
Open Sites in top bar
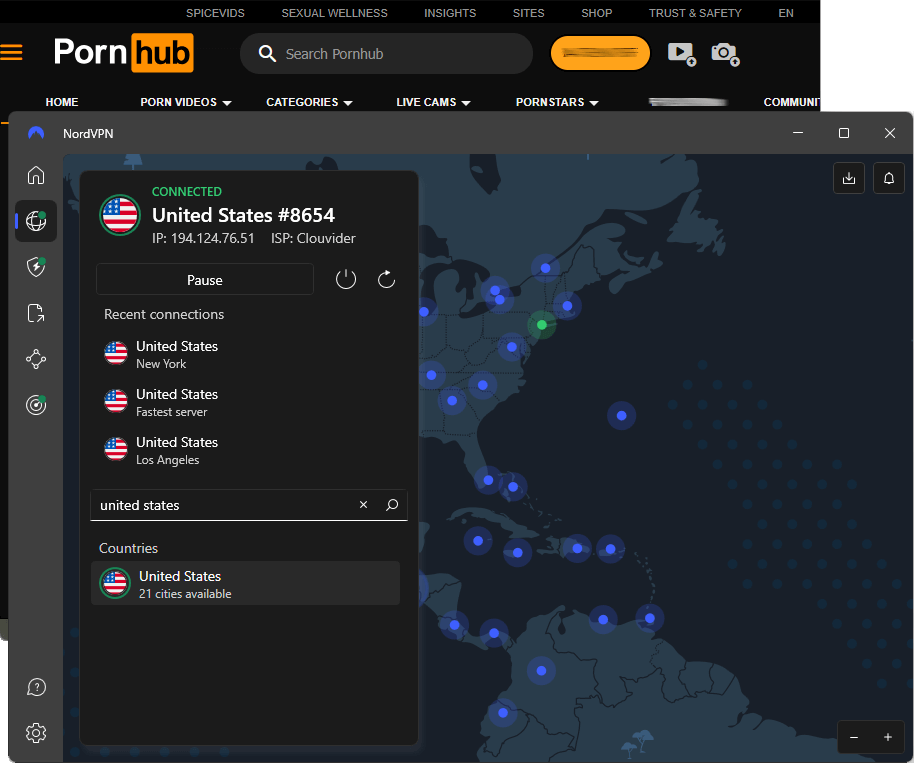pyautogui.click(x=528, y=13)
